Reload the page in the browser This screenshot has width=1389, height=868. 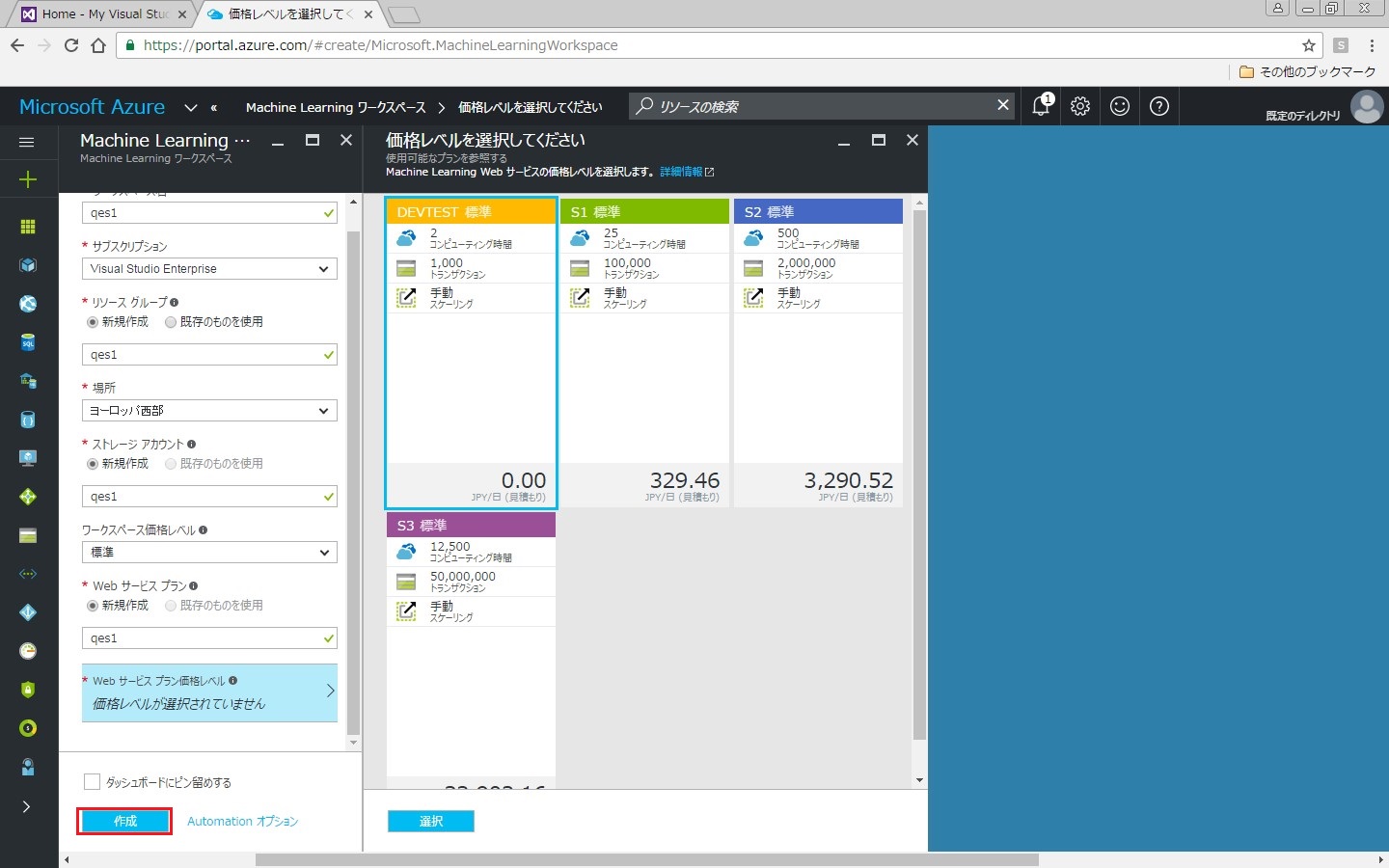click(x=71, y=45)
